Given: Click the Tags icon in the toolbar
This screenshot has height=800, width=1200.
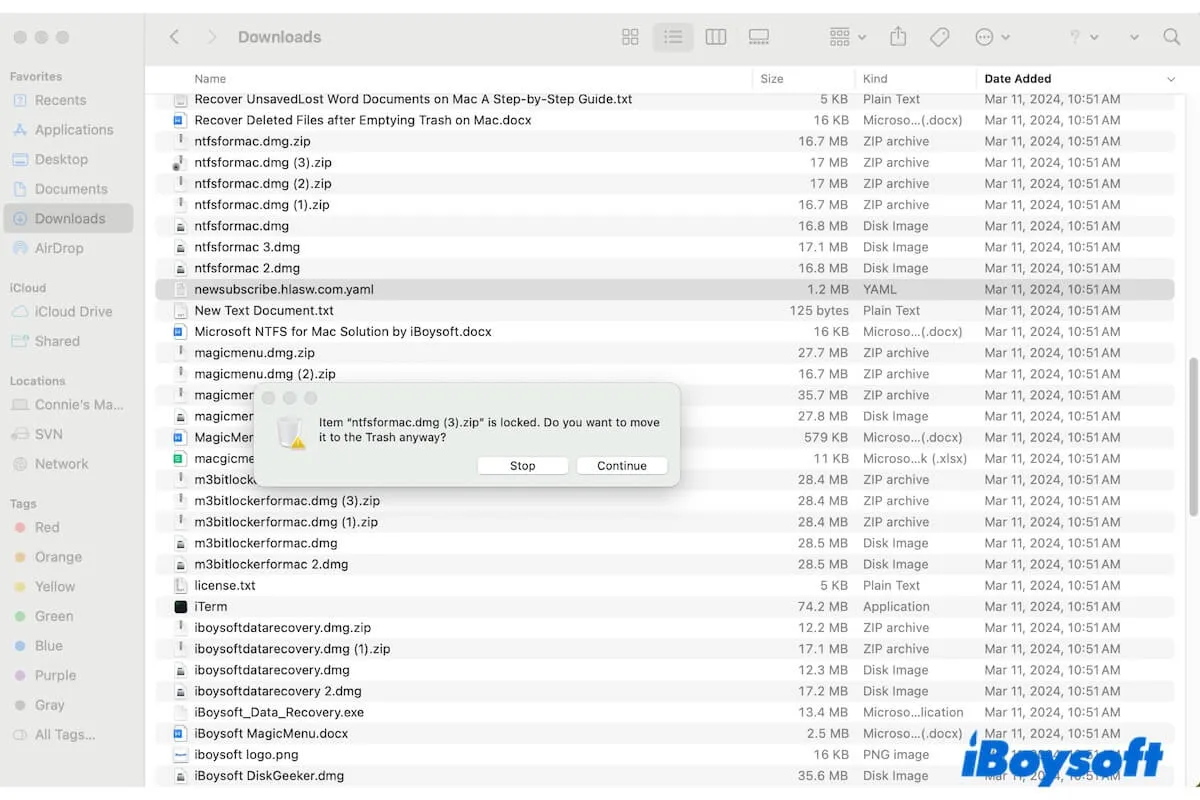Looking at the screenshot, I should [940, 36].
